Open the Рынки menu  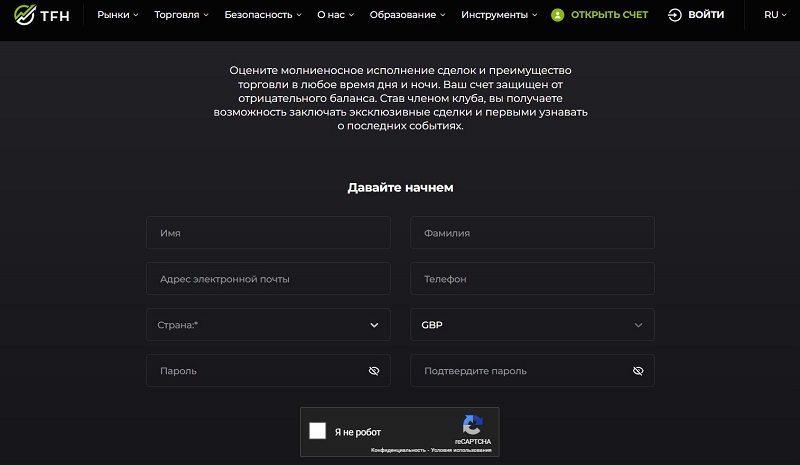click(x=118, y=15)
